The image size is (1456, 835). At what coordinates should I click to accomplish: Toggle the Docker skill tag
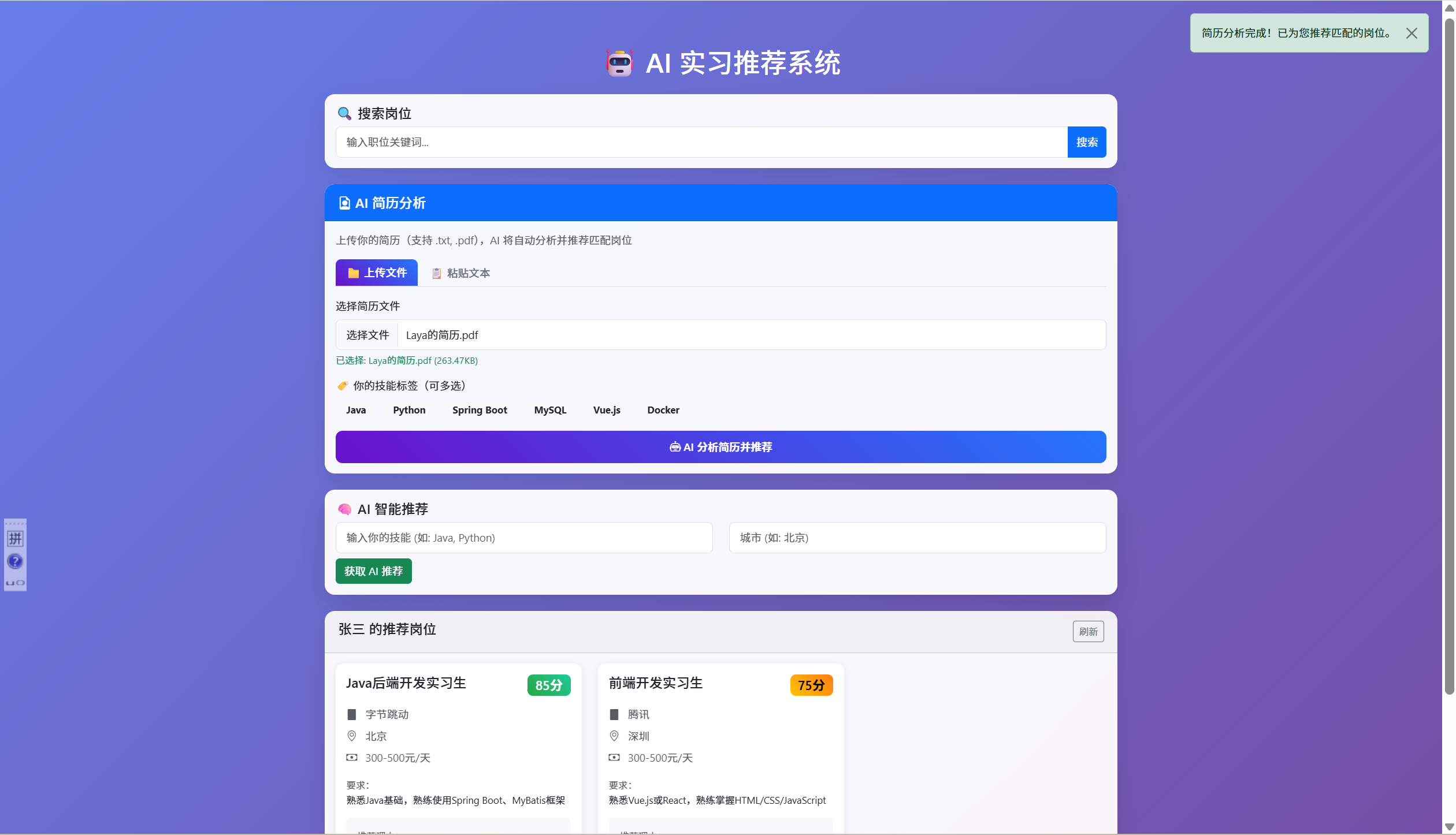(663, 410)
